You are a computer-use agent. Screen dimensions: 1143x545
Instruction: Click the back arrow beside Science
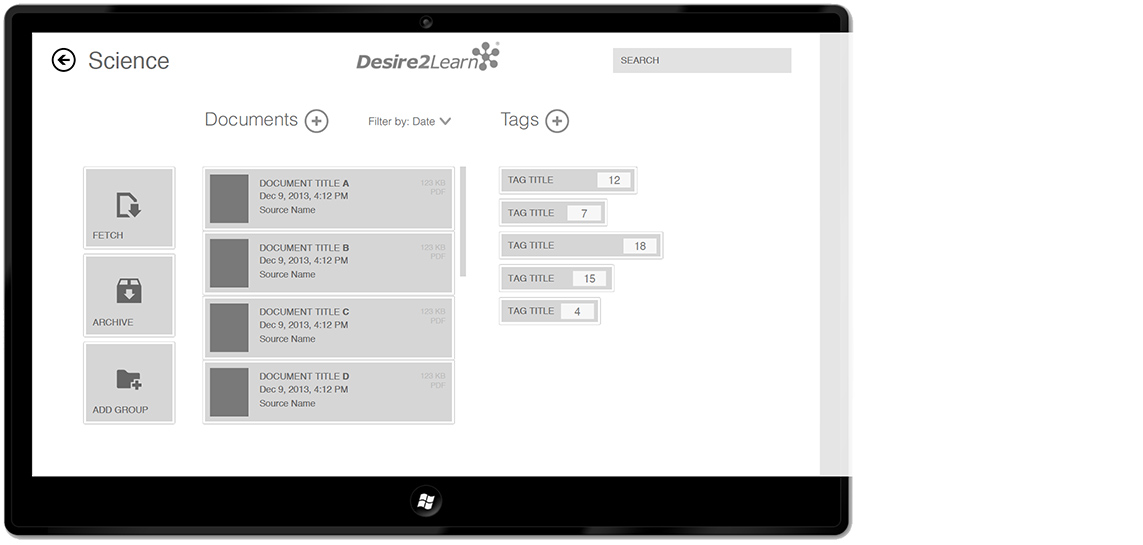pyautogui.click(x=63, y=61)
